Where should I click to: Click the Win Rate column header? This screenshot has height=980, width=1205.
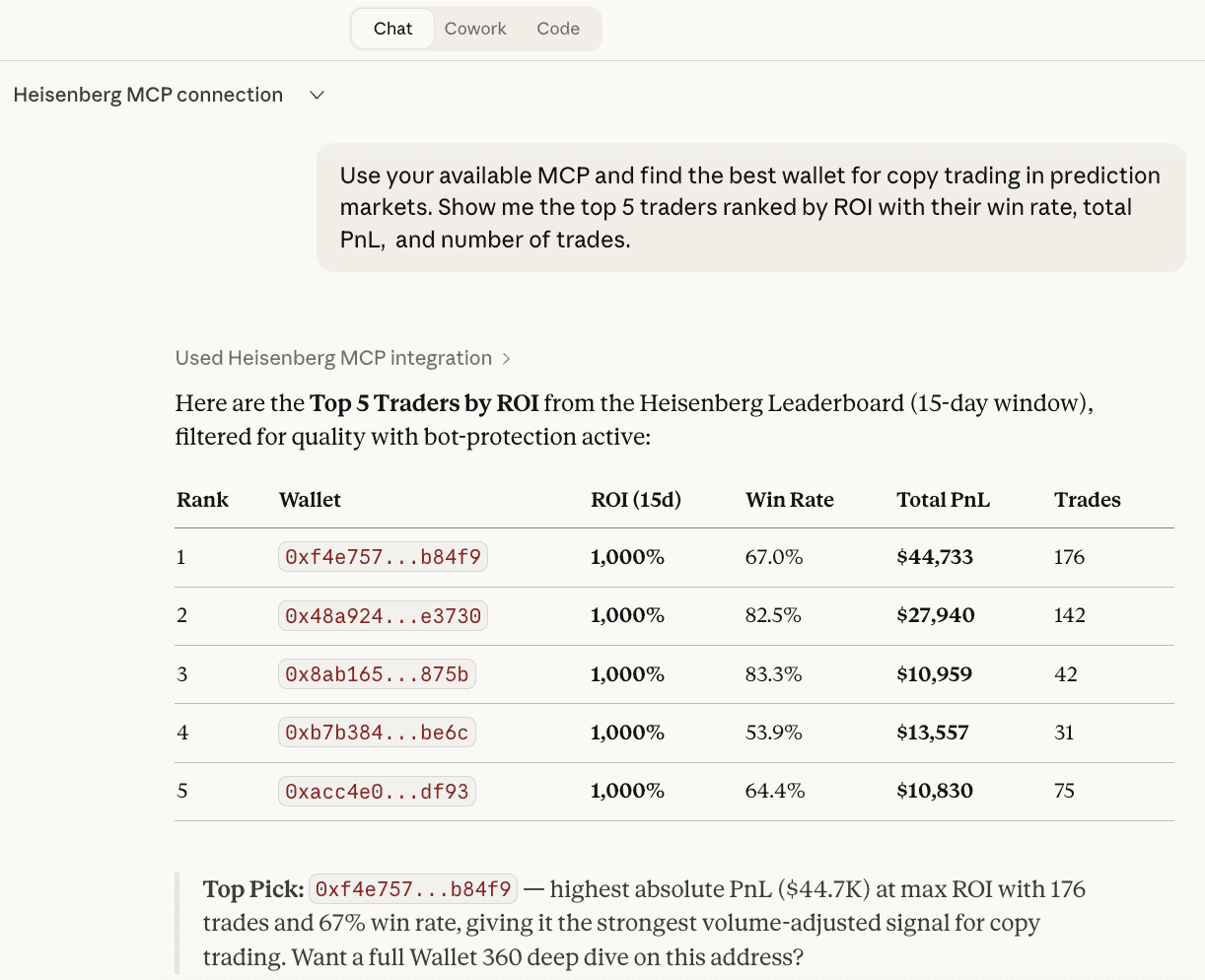[x=790, y=500]
